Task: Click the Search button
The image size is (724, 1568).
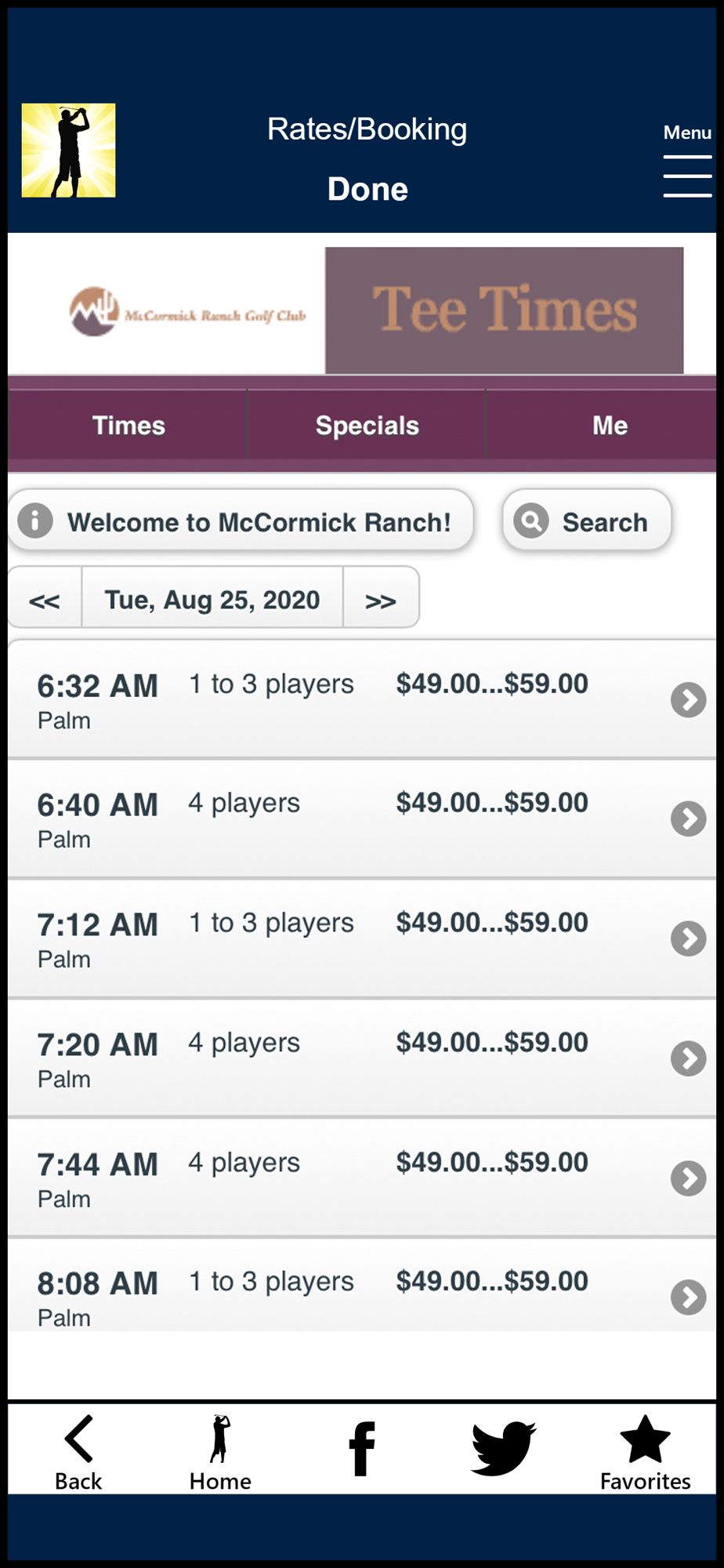Action: (587, 521)
